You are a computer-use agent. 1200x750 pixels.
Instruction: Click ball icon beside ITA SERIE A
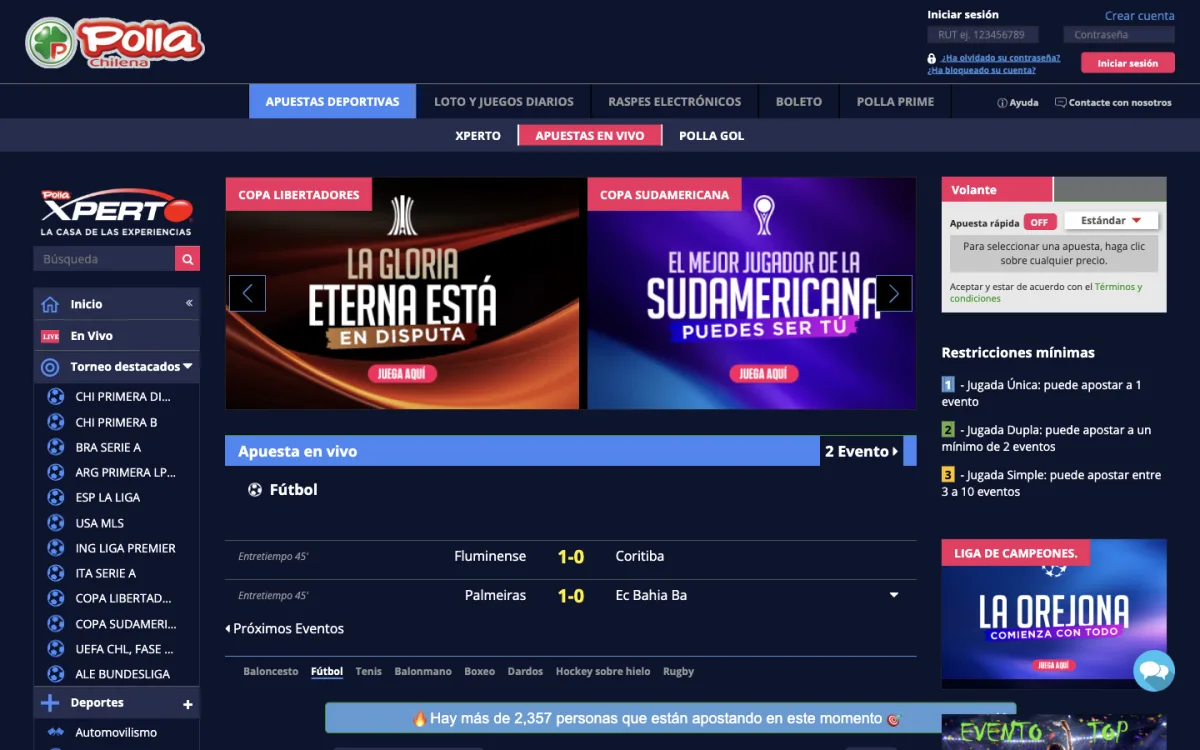click(x=56, y=573)
